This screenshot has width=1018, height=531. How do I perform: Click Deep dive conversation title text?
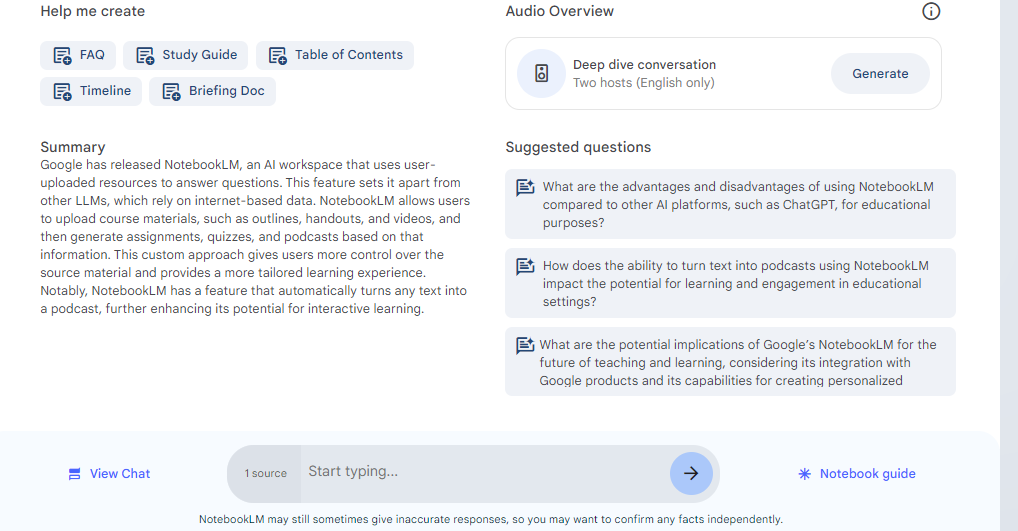(x=644, y=65)
